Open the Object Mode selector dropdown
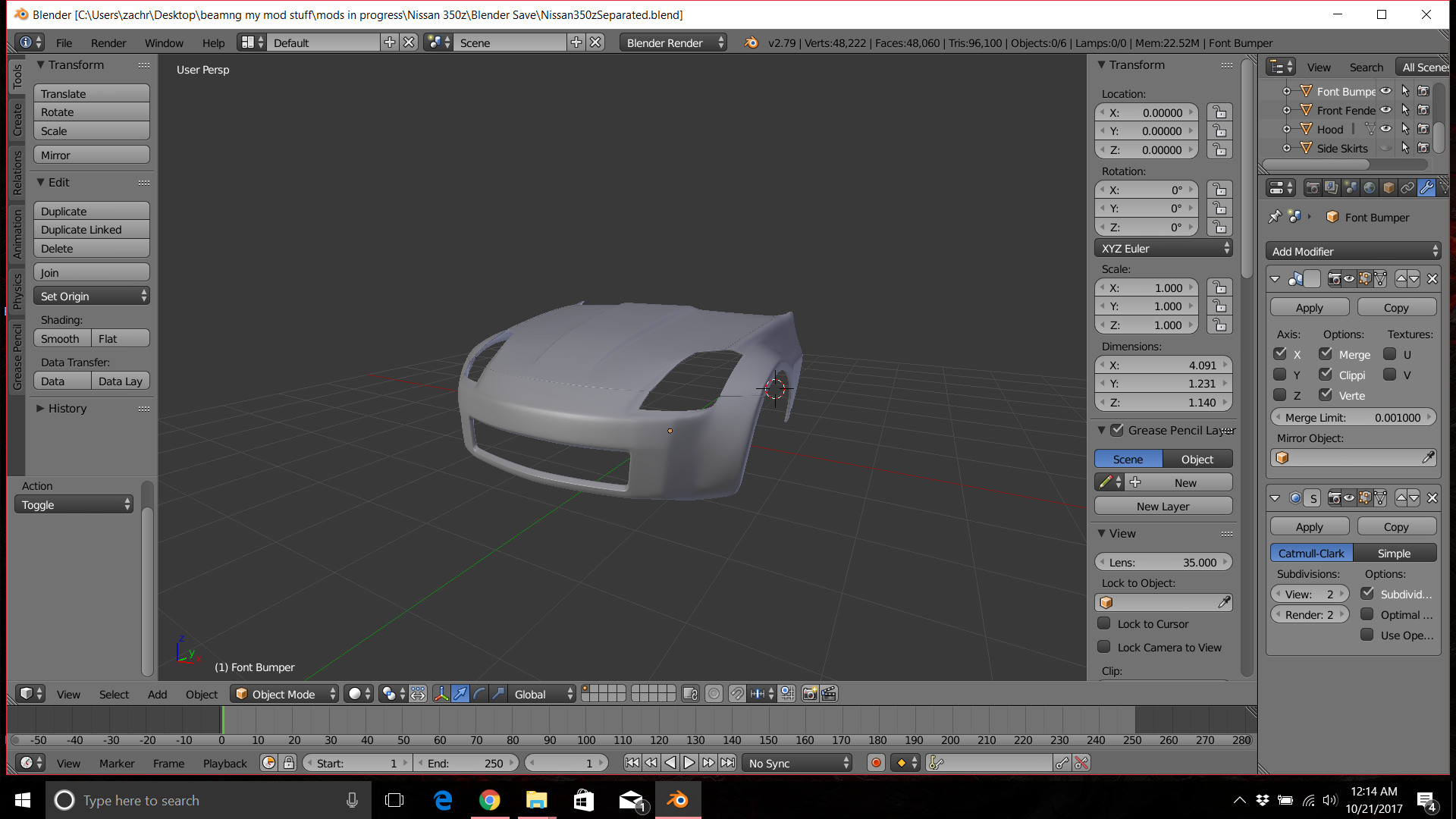The image size is (1456, 819). point(284,694)
